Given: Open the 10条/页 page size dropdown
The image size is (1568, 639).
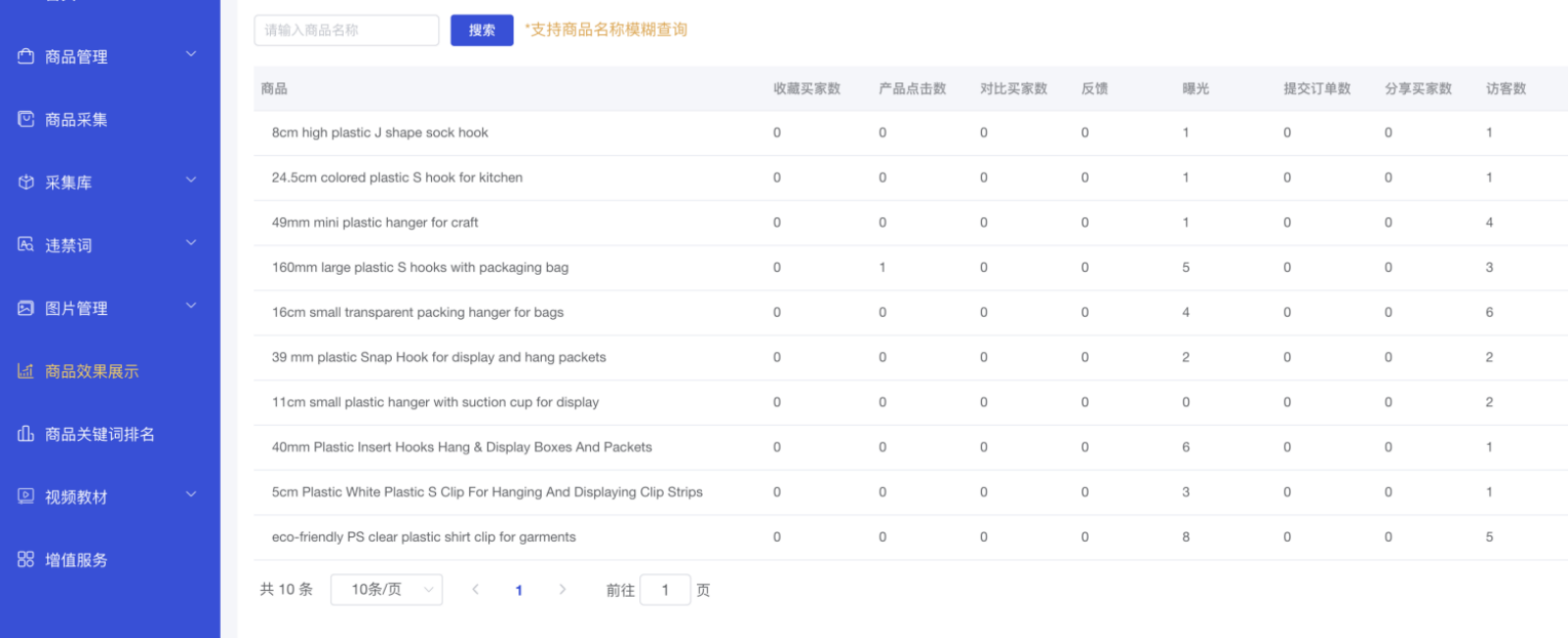Looking at the screenshot, I should (386, 589).
